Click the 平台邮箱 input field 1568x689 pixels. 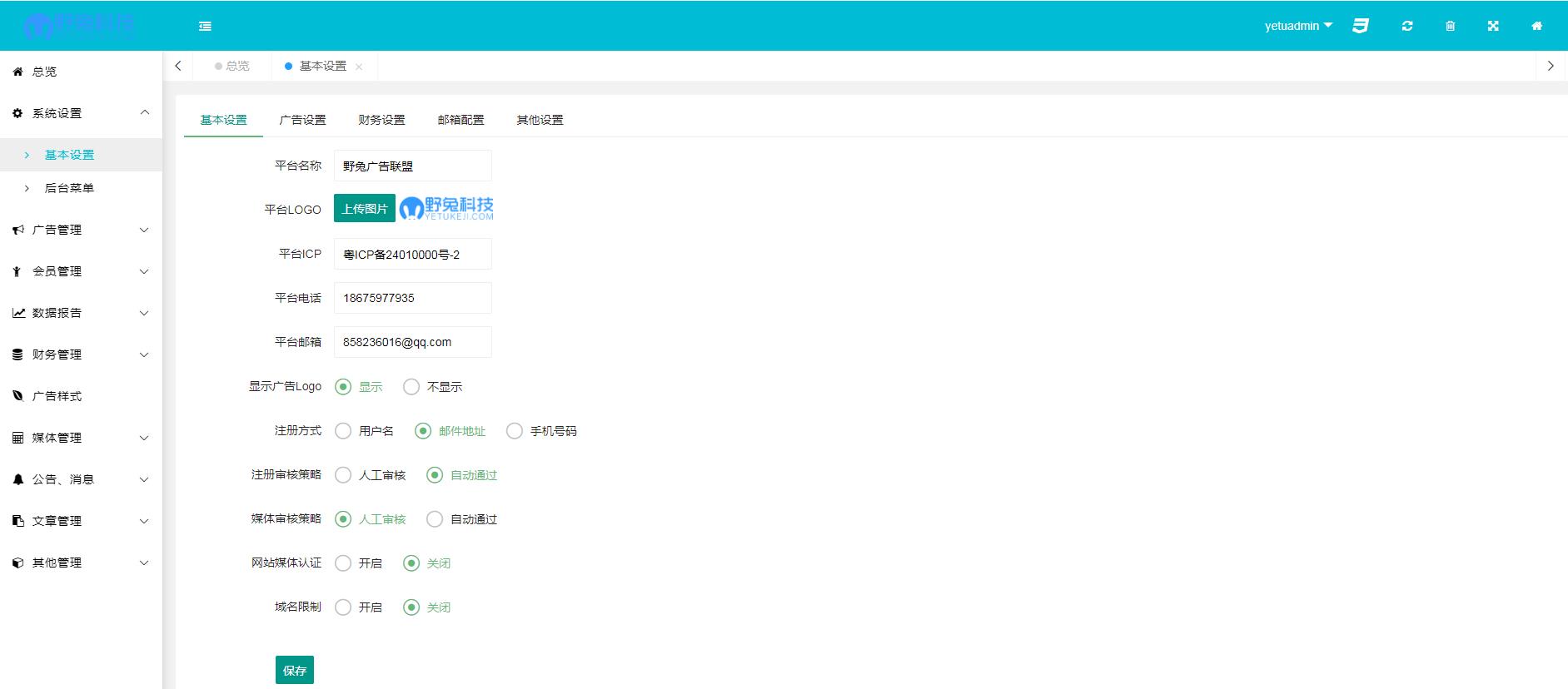[x=413, y=342]
